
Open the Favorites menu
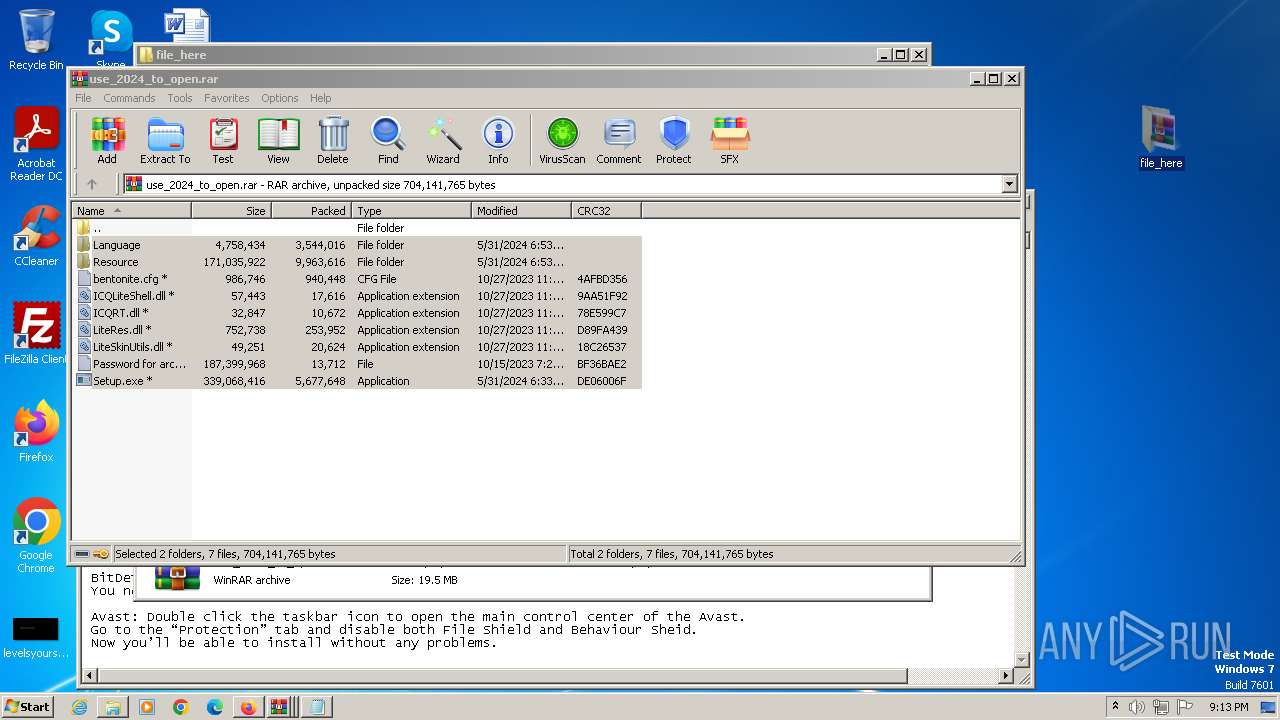click(x=227, y=98)
